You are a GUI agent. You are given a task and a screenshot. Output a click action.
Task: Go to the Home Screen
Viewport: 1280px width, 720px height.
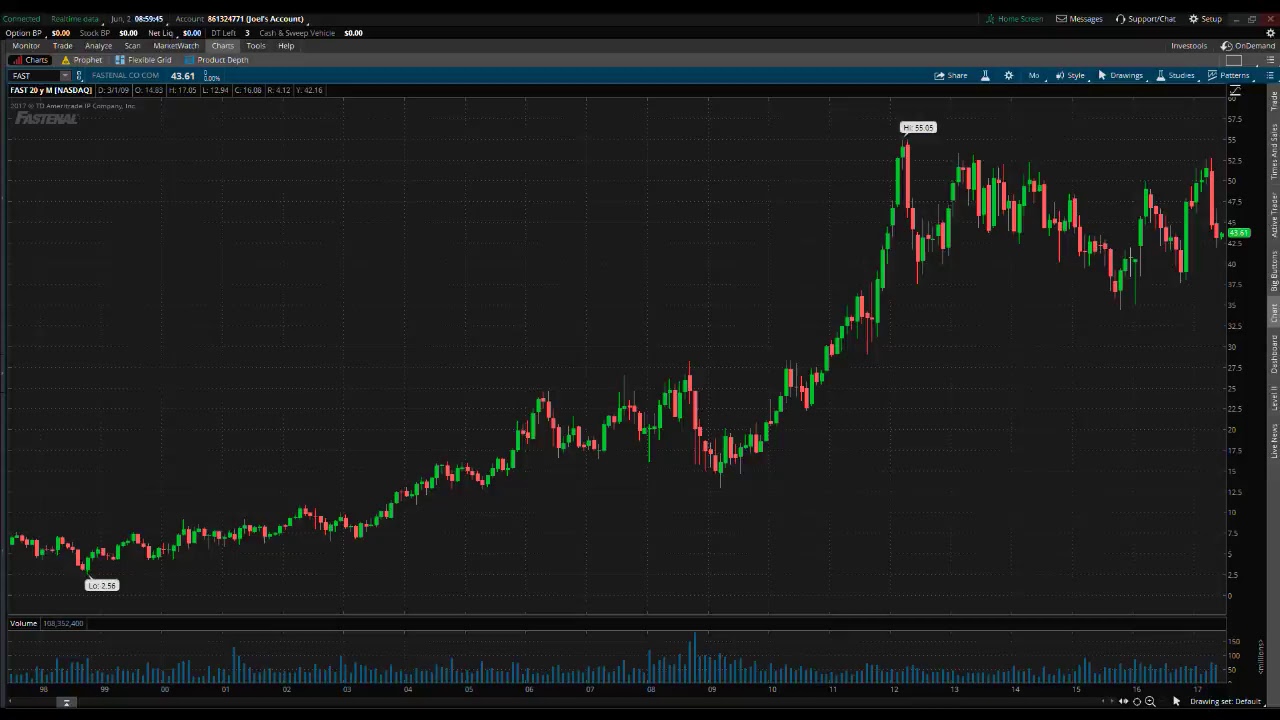click(x=1014, y=19)
